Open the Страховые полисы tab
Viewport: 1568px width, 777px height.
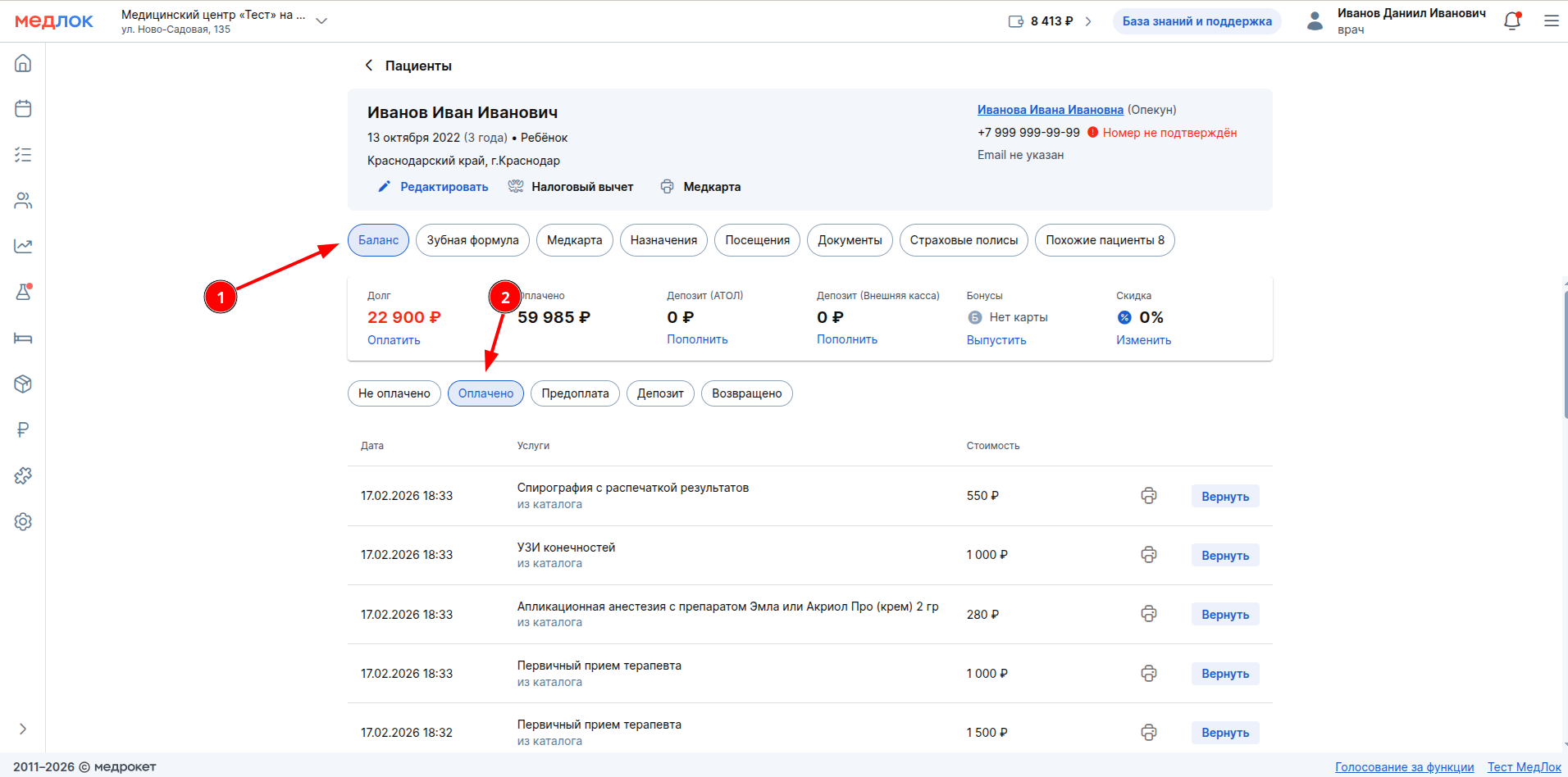964,240
